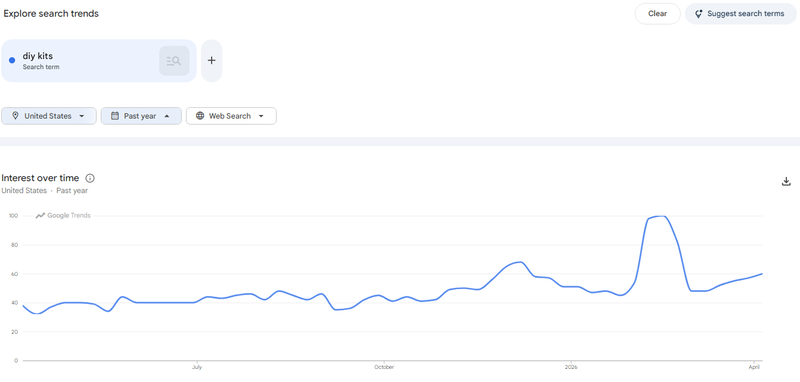
Task: Click the 2026 label on the chart axis
Action: (x=571, y=367)
